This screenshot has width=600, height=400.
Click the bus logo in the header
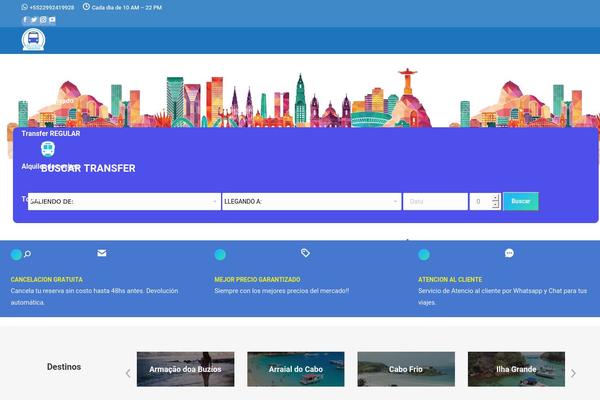[x=33, y=39]
